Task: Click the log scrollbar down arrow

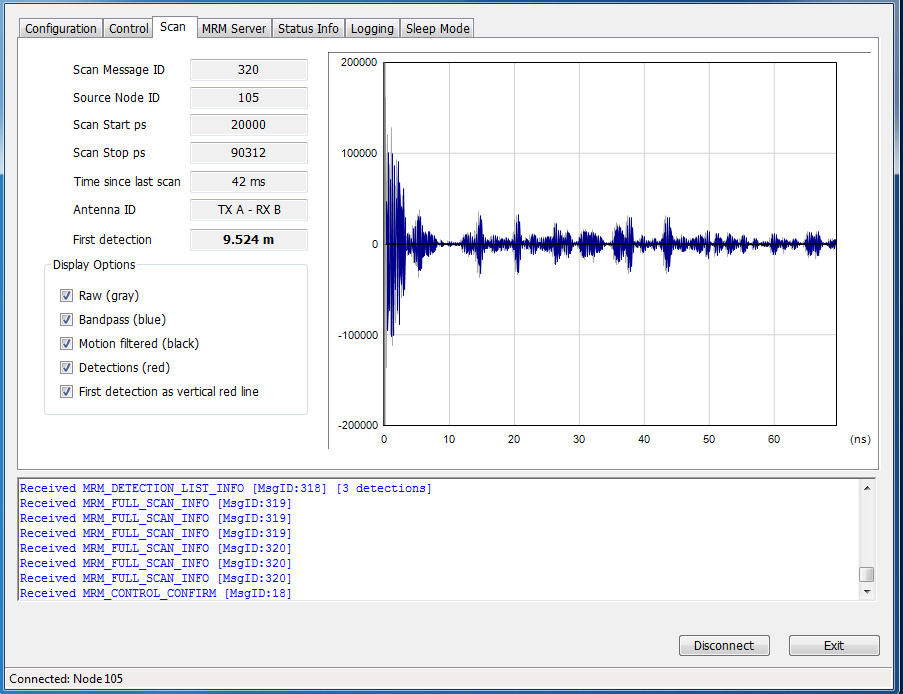Action: point(867,592)
